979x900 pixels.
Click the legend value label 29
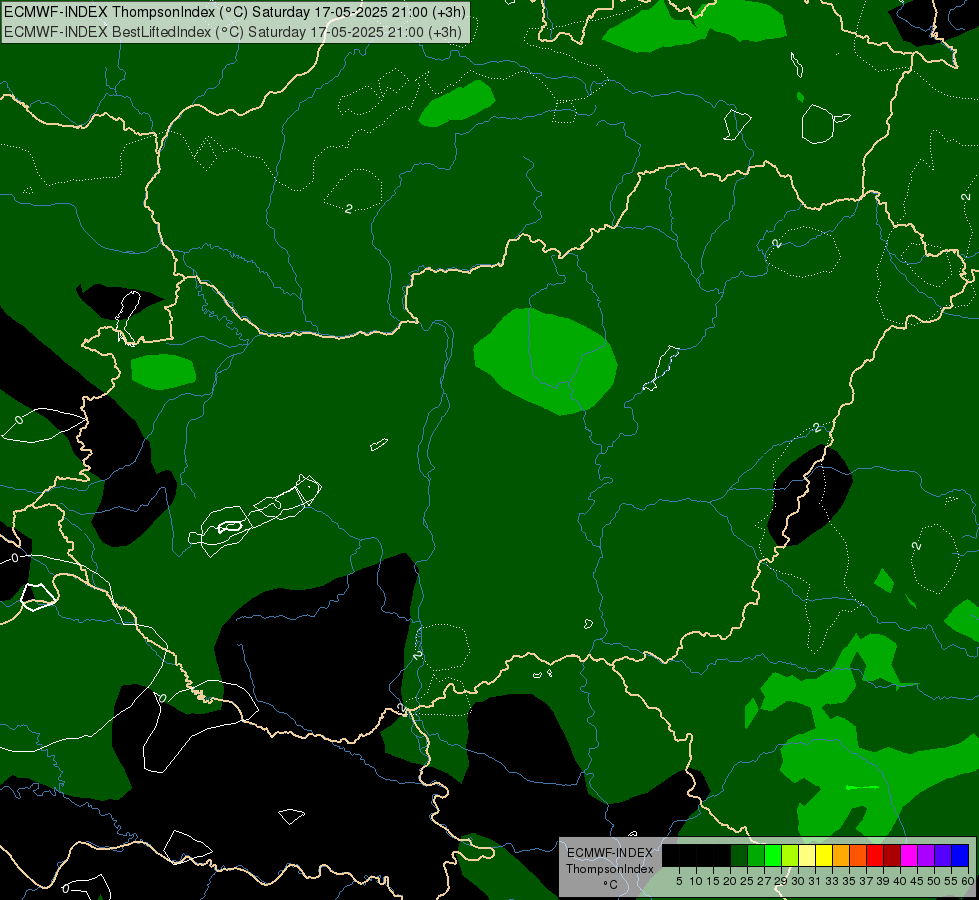pos(781,881)
